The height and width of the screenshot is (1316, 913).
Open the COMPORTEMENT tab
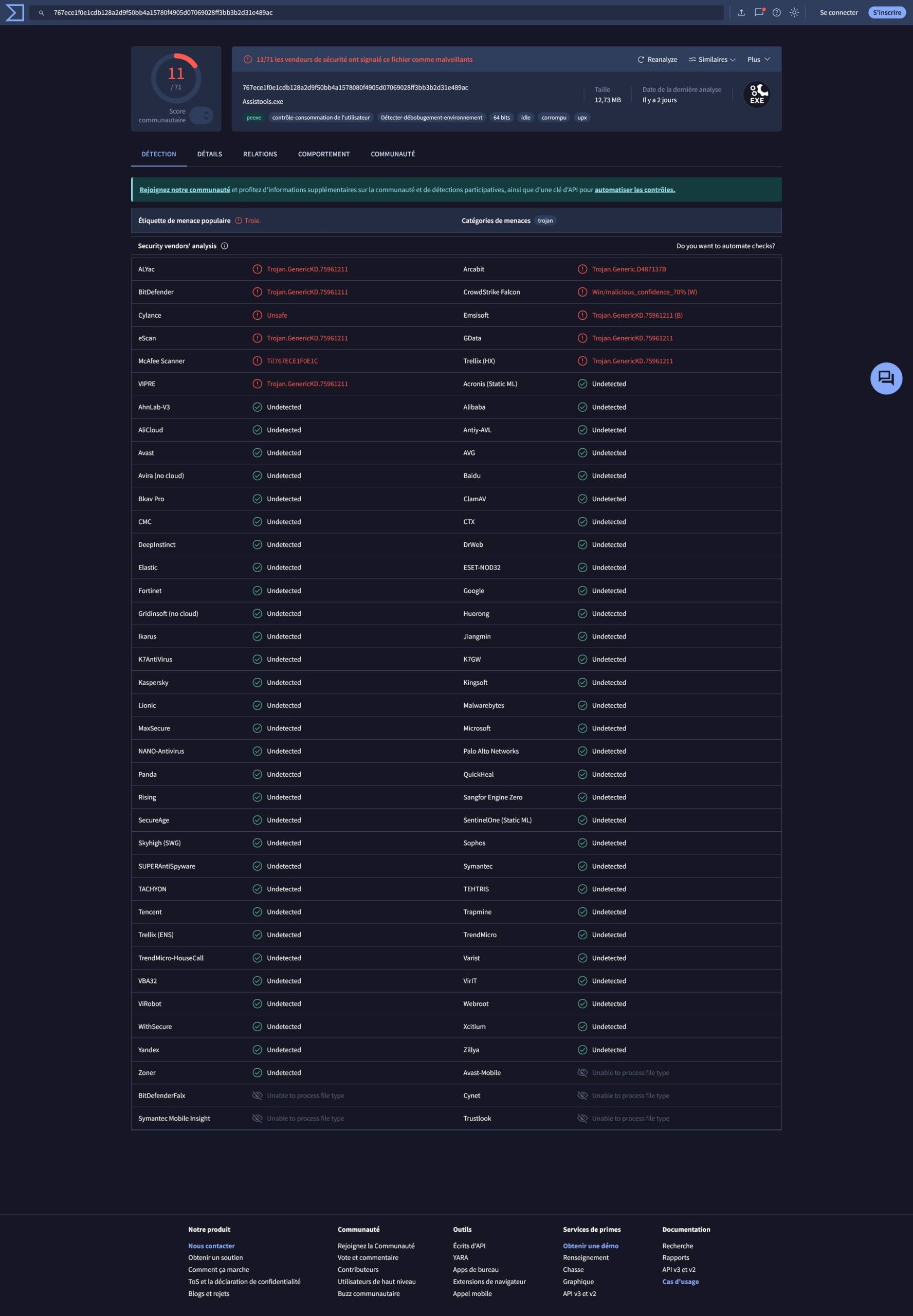coord(323,154)
